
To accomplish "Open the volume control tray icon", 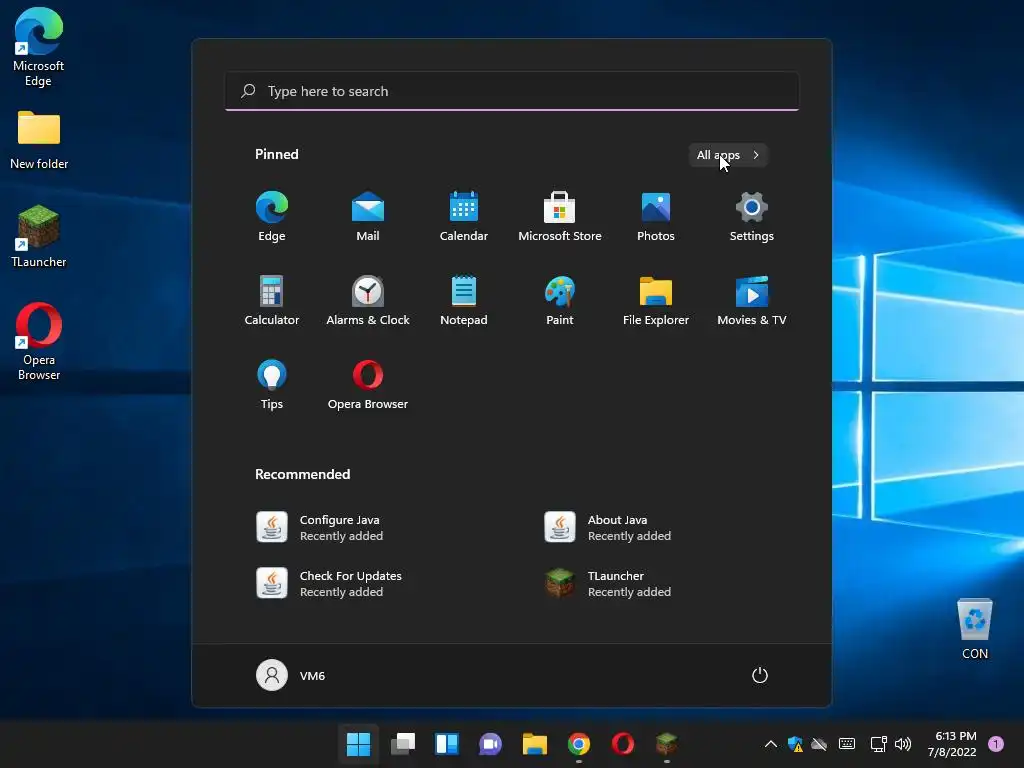I will click(x=903, y=744).
